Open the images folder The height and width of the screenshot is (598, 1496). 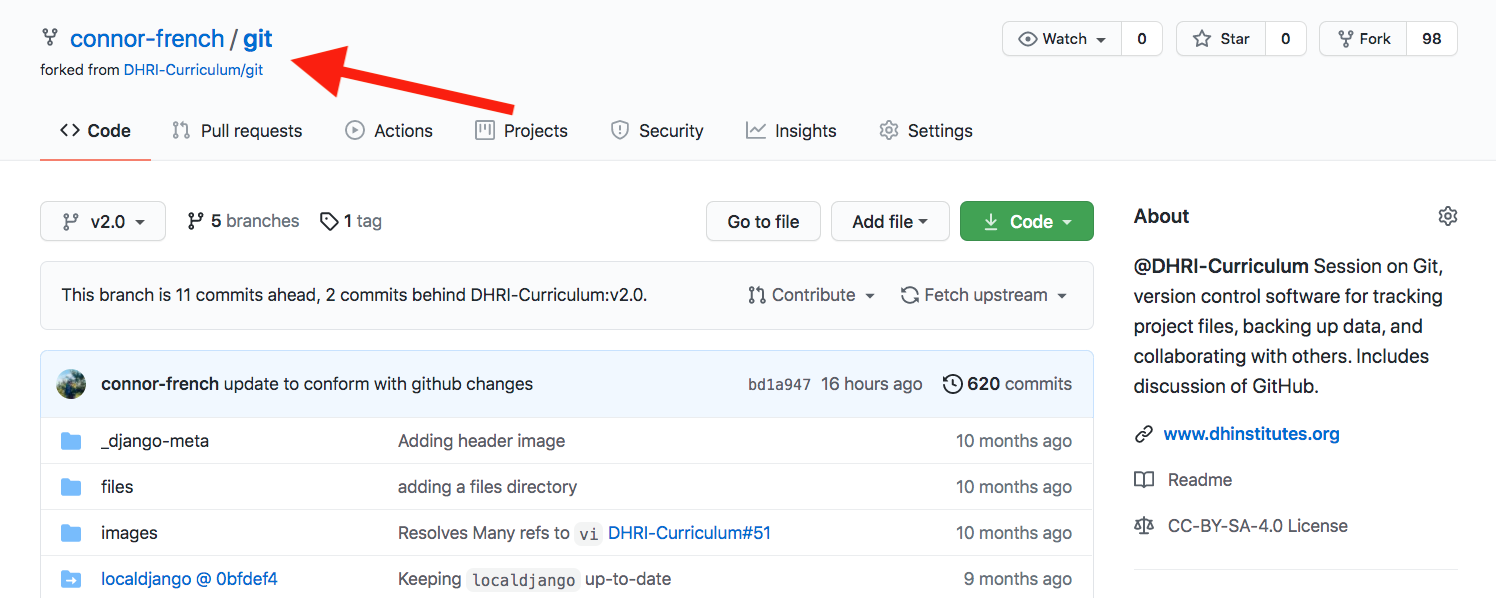[129, 533]
